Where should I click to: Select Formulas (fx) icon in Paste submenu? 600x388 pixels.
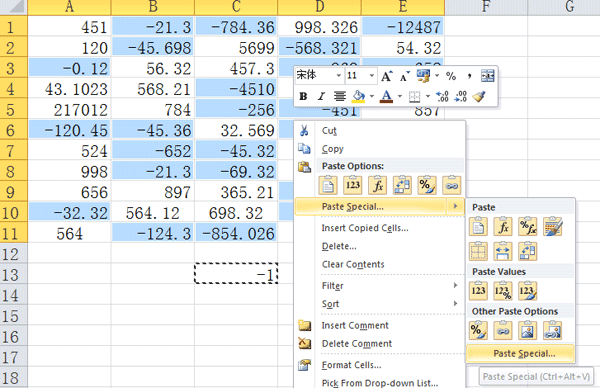click(503, 227)
